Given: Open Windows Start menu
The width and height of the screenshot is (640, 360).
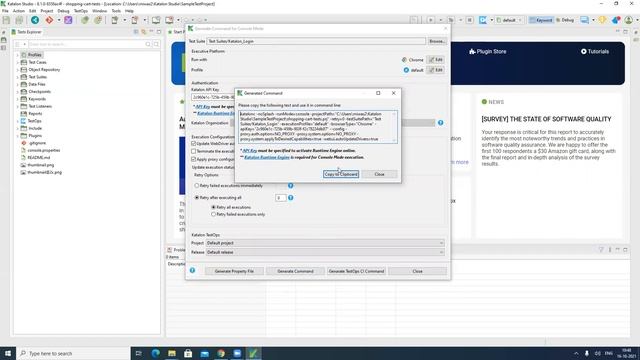Looking at the screenshot, I should click(x=8, y=353).
